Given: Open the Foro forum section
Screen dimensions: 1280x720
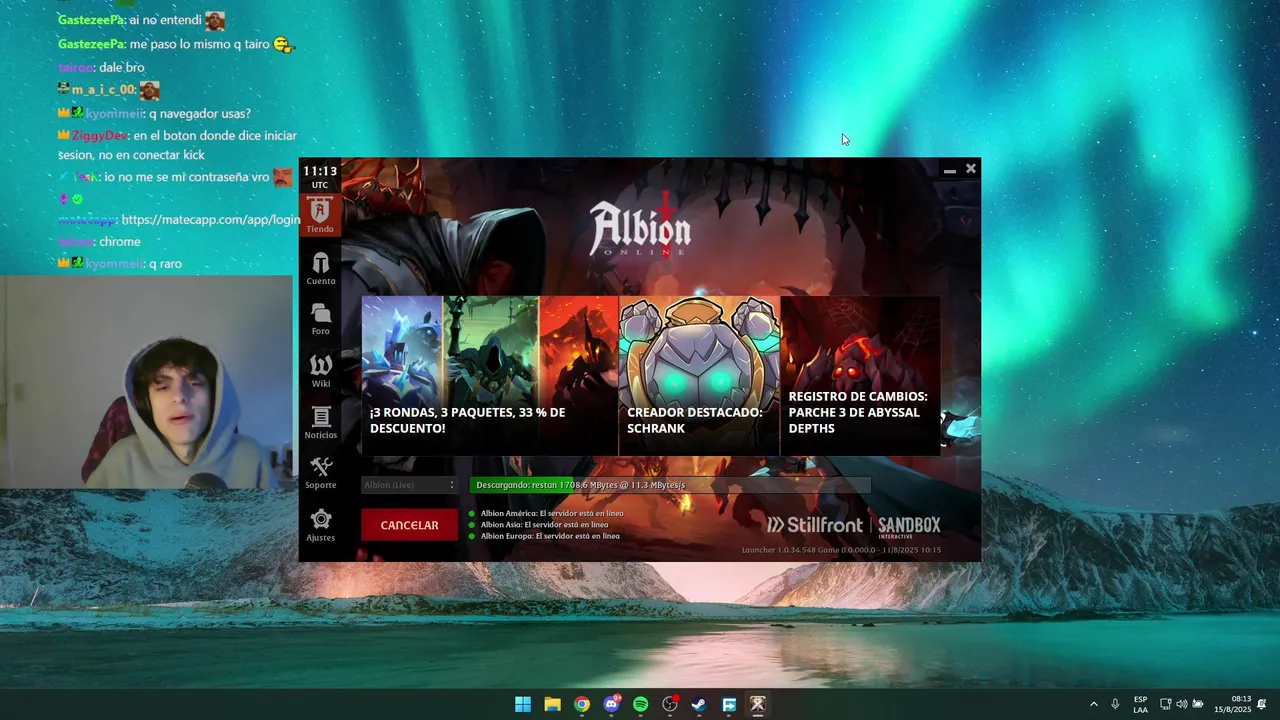Looking at the screenshot, I should tap(320, 320).
